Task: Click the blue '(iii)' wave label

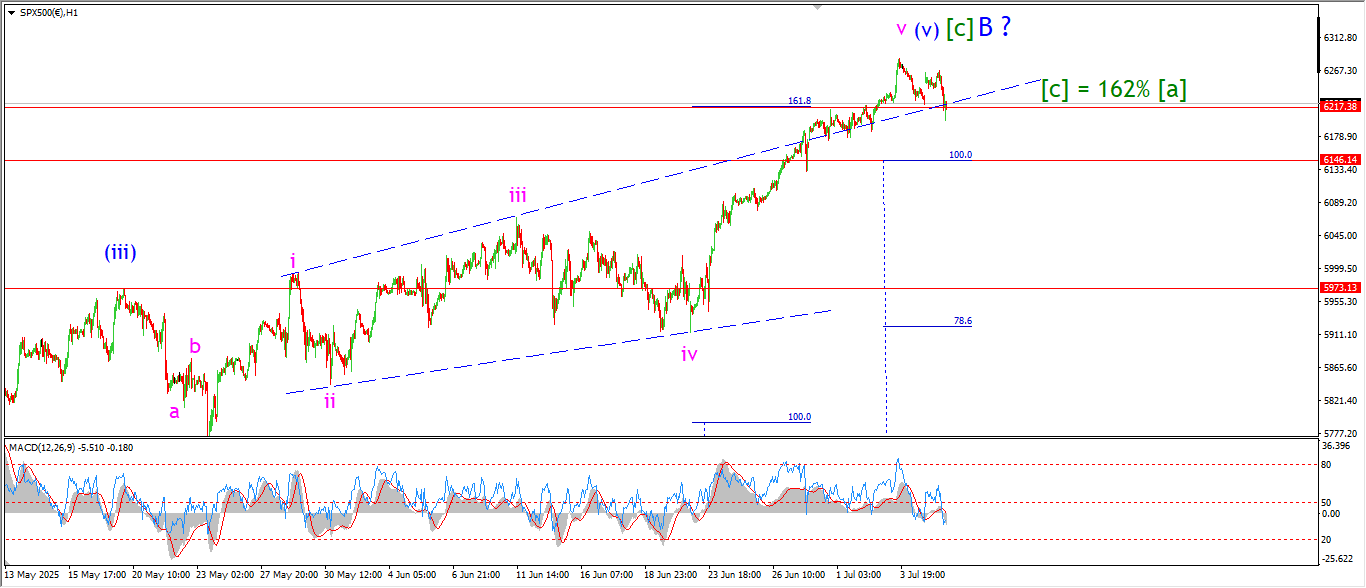Action: (119, 253)
